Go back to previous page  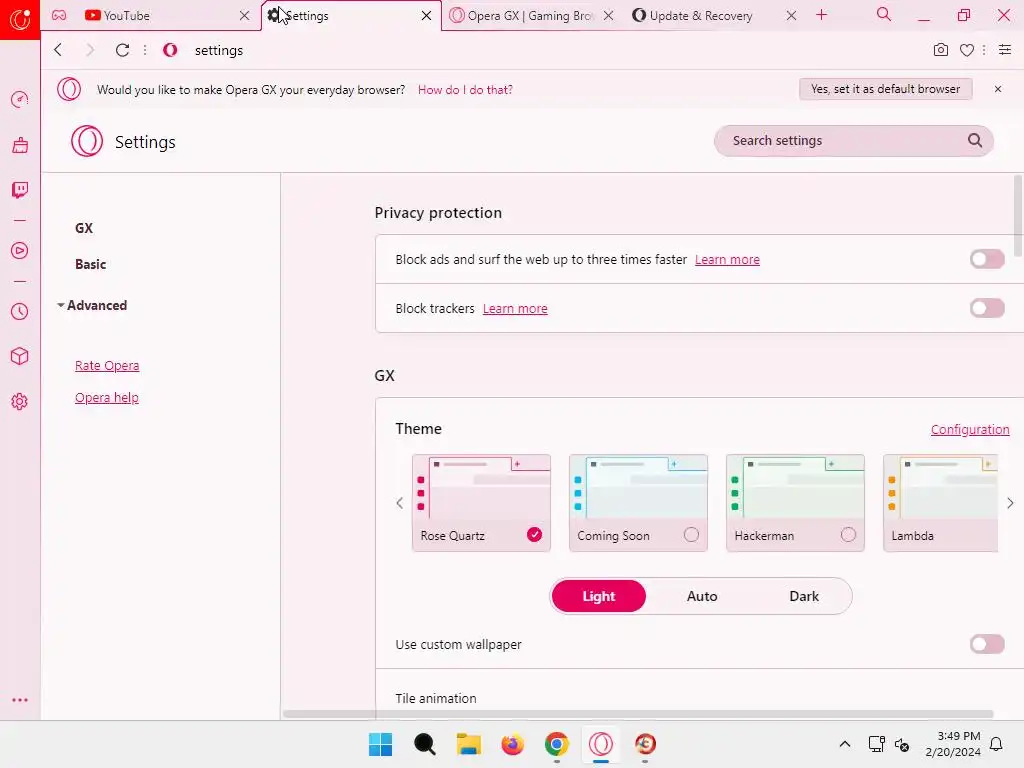pos(58,50)
